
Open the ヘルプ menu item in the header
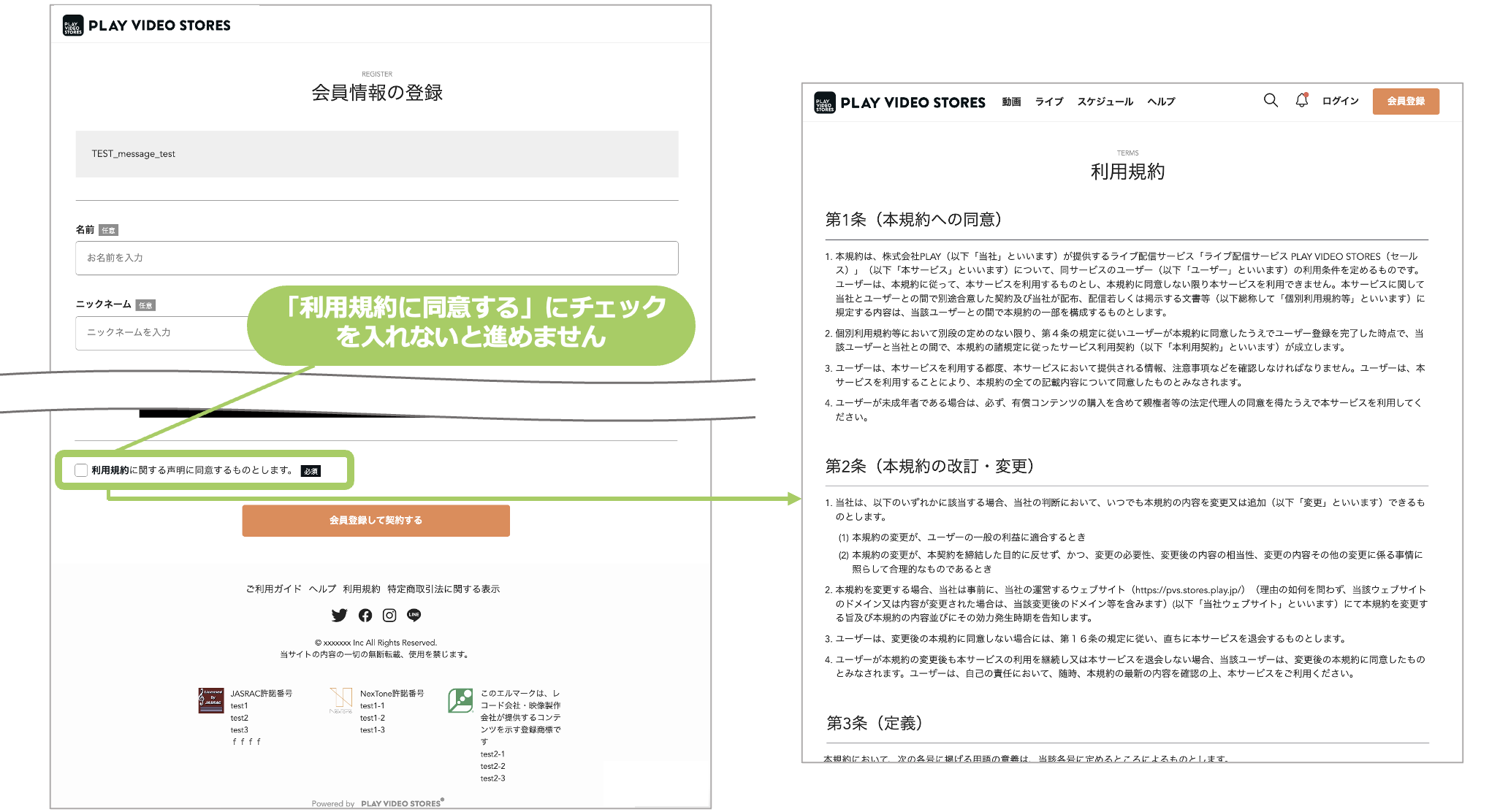[1161, 101]
